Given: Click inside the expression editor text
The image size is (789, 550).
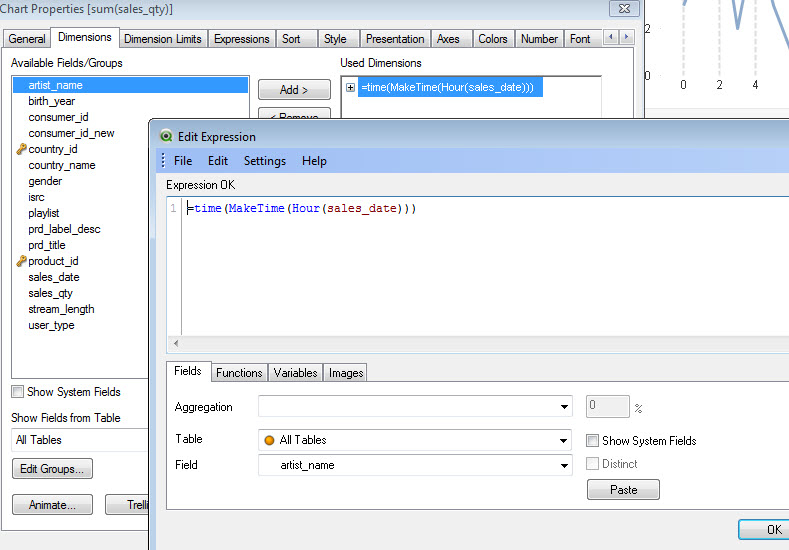Looking at the screenshot, I should tap(302, 208).
